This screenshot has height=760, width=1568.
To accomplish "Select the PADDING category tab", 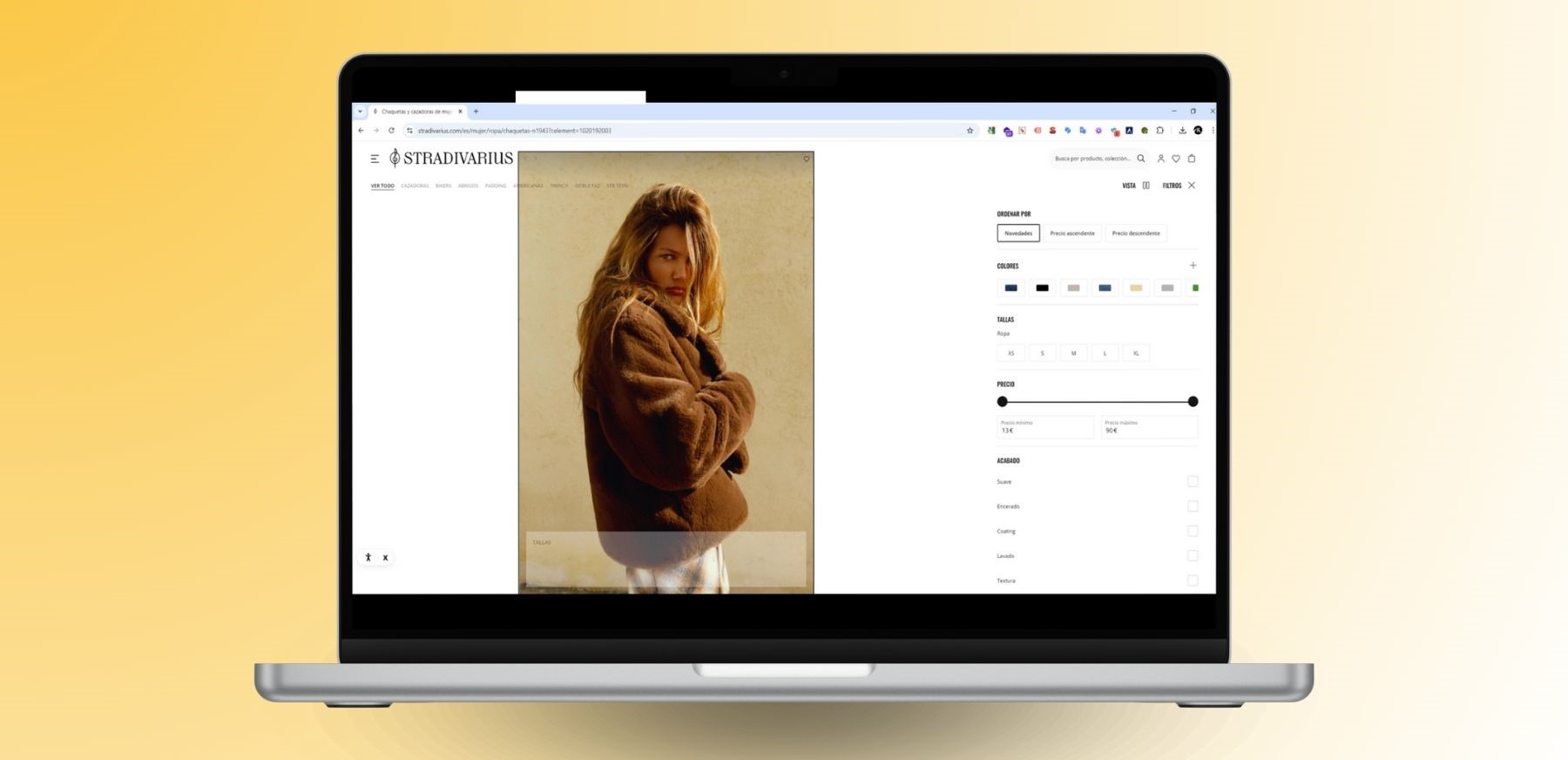I will pyautogui.click(x=496, y=186).
